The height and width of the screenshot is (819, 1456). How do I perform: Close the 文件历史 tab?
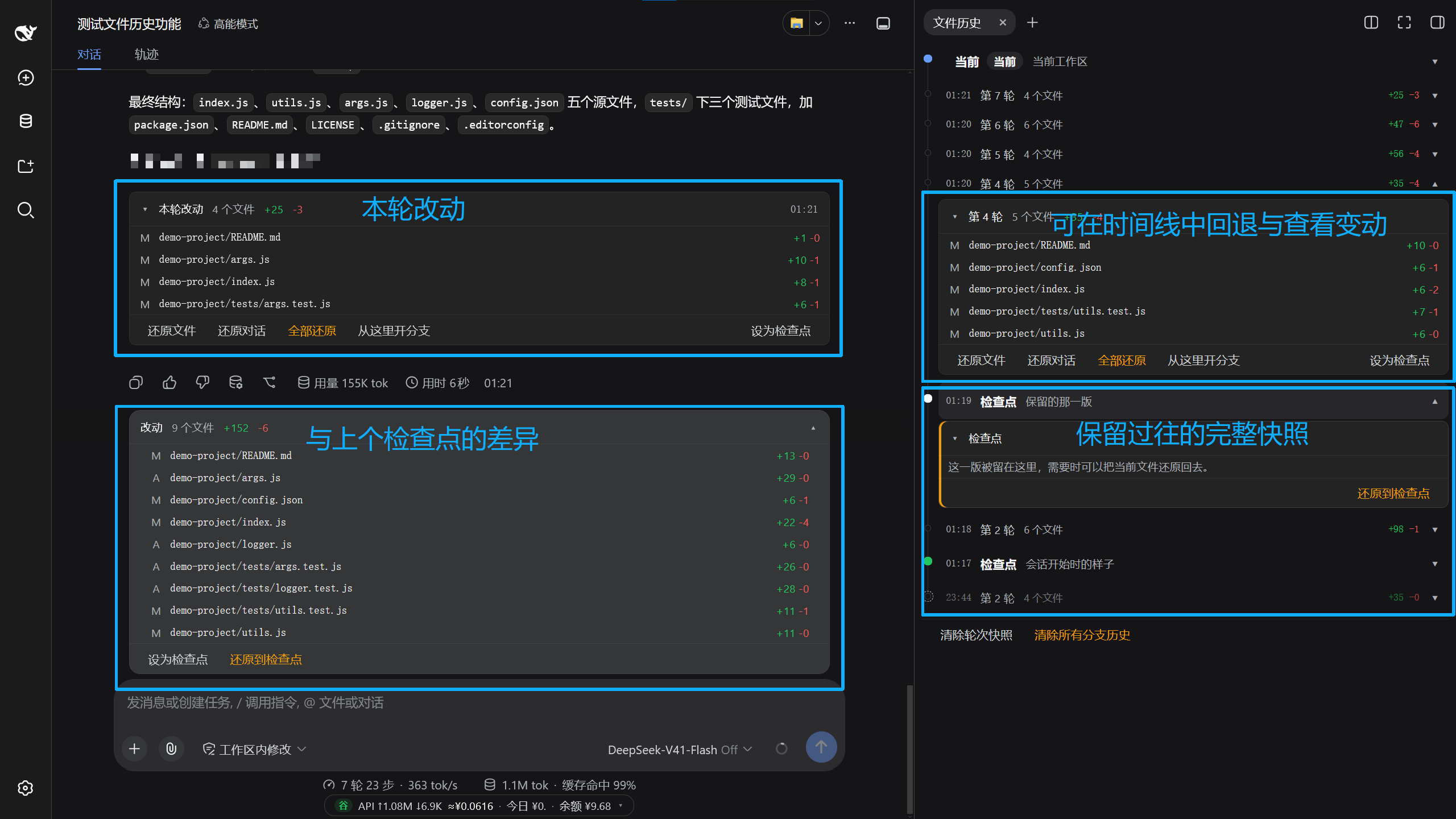(1003, 23)
